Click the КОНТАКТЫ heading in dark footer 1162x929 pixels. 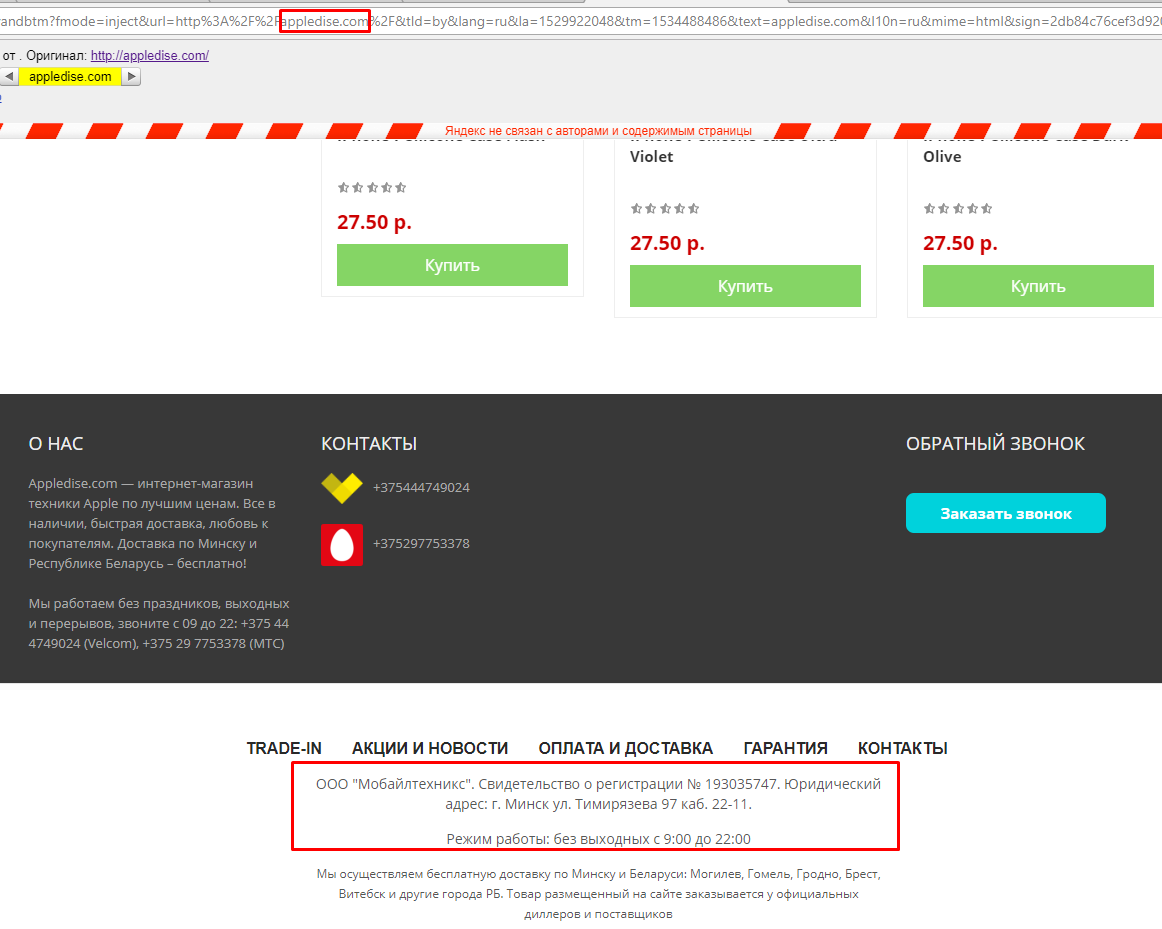(369, 444)
